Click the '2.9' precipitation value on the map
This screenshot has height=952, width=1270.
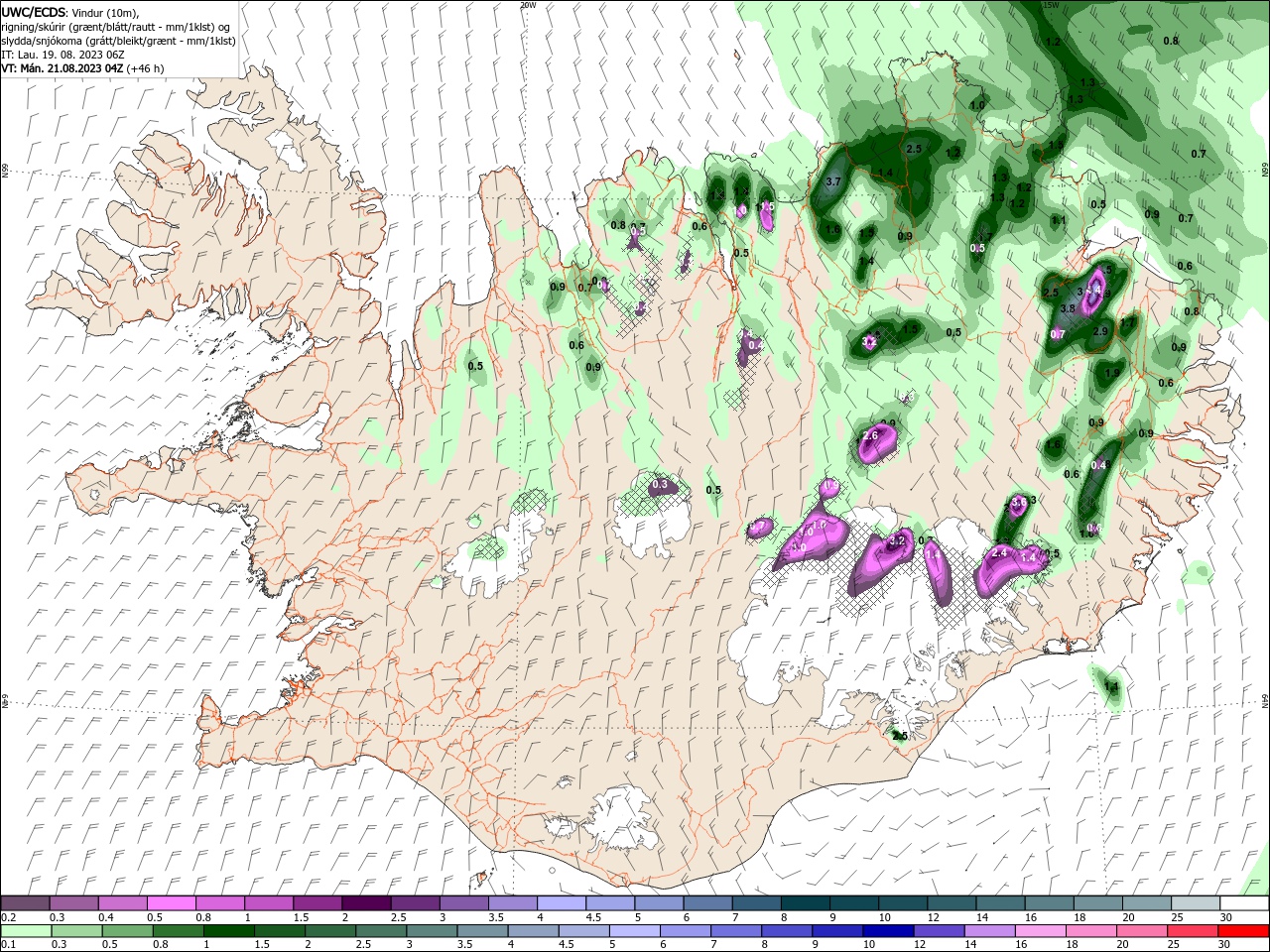click(x=1100, y=331)
